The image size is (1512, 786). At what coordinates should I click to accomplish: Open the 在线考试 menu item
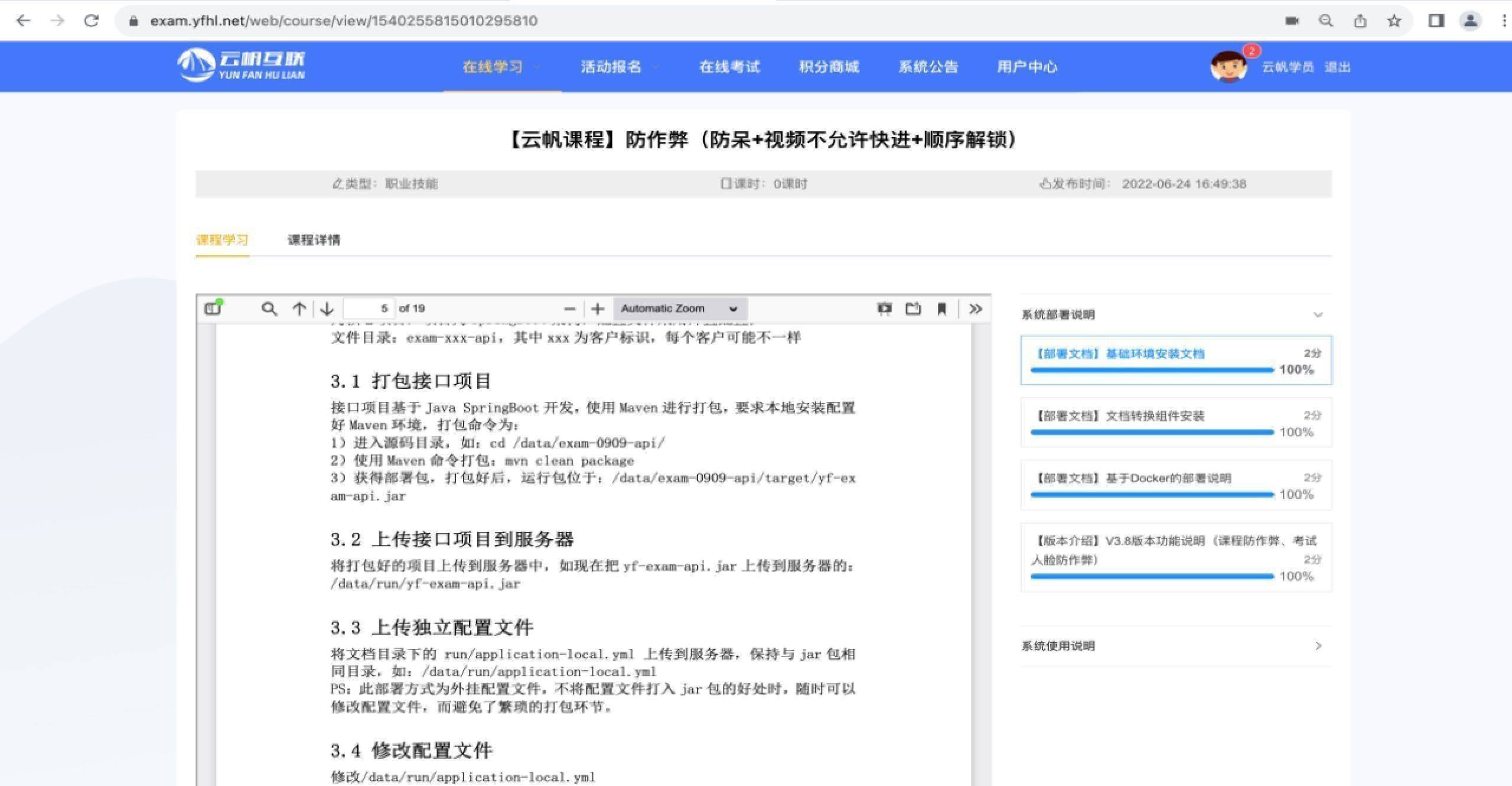729,67
